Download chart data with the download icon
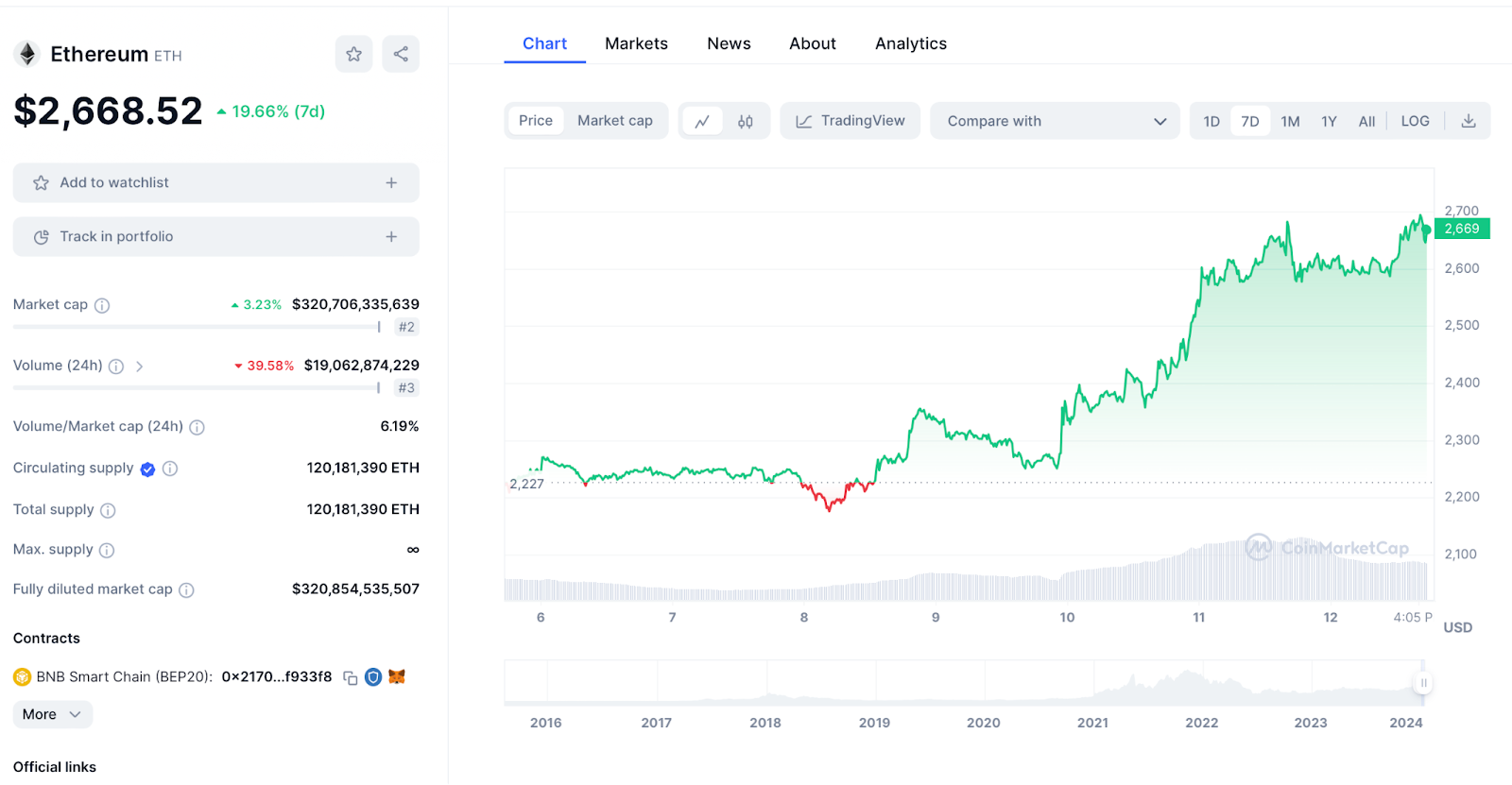Viewport: 1512px width, 785px height. 1469,121
